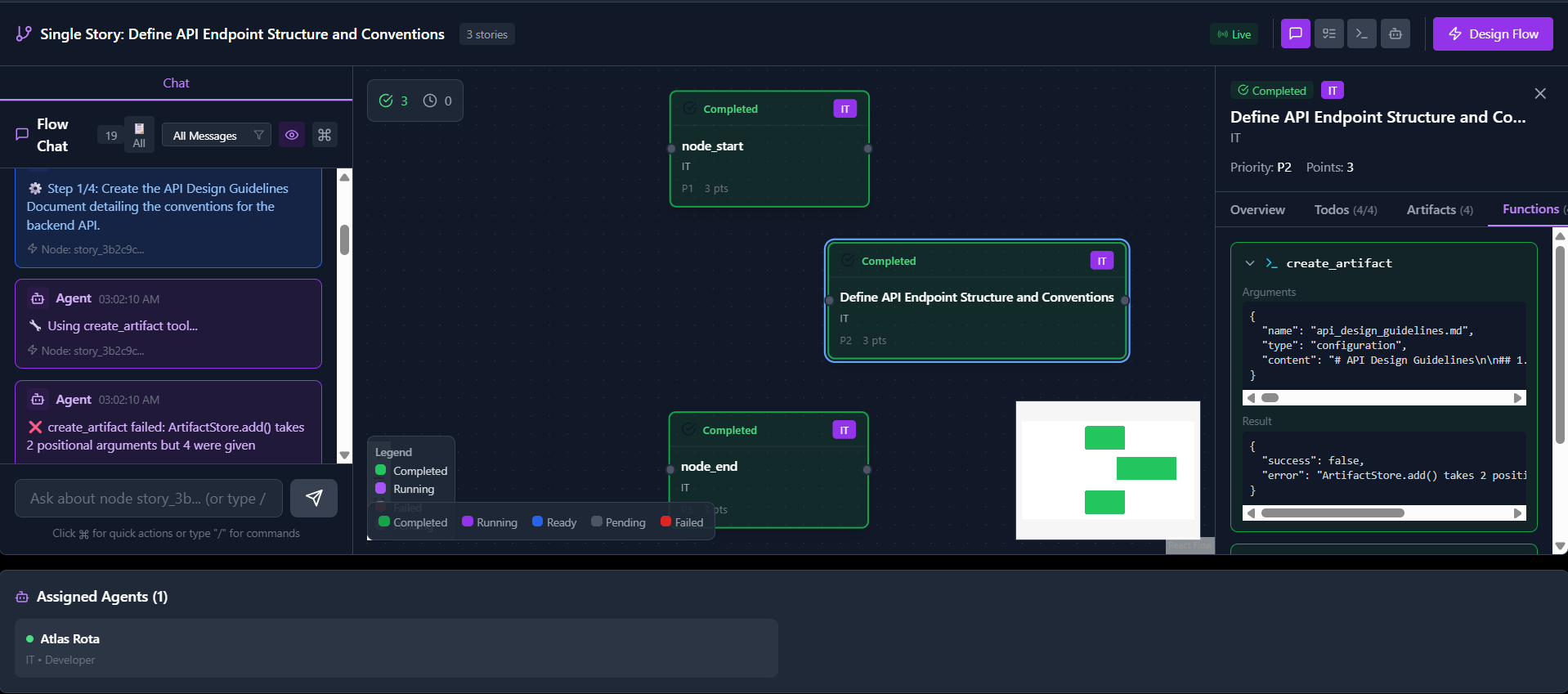Click the Agent robot icon in create_artifact tool message
Image resolution: width=1568 pixels, height=694 pixels.
[38, 298]
